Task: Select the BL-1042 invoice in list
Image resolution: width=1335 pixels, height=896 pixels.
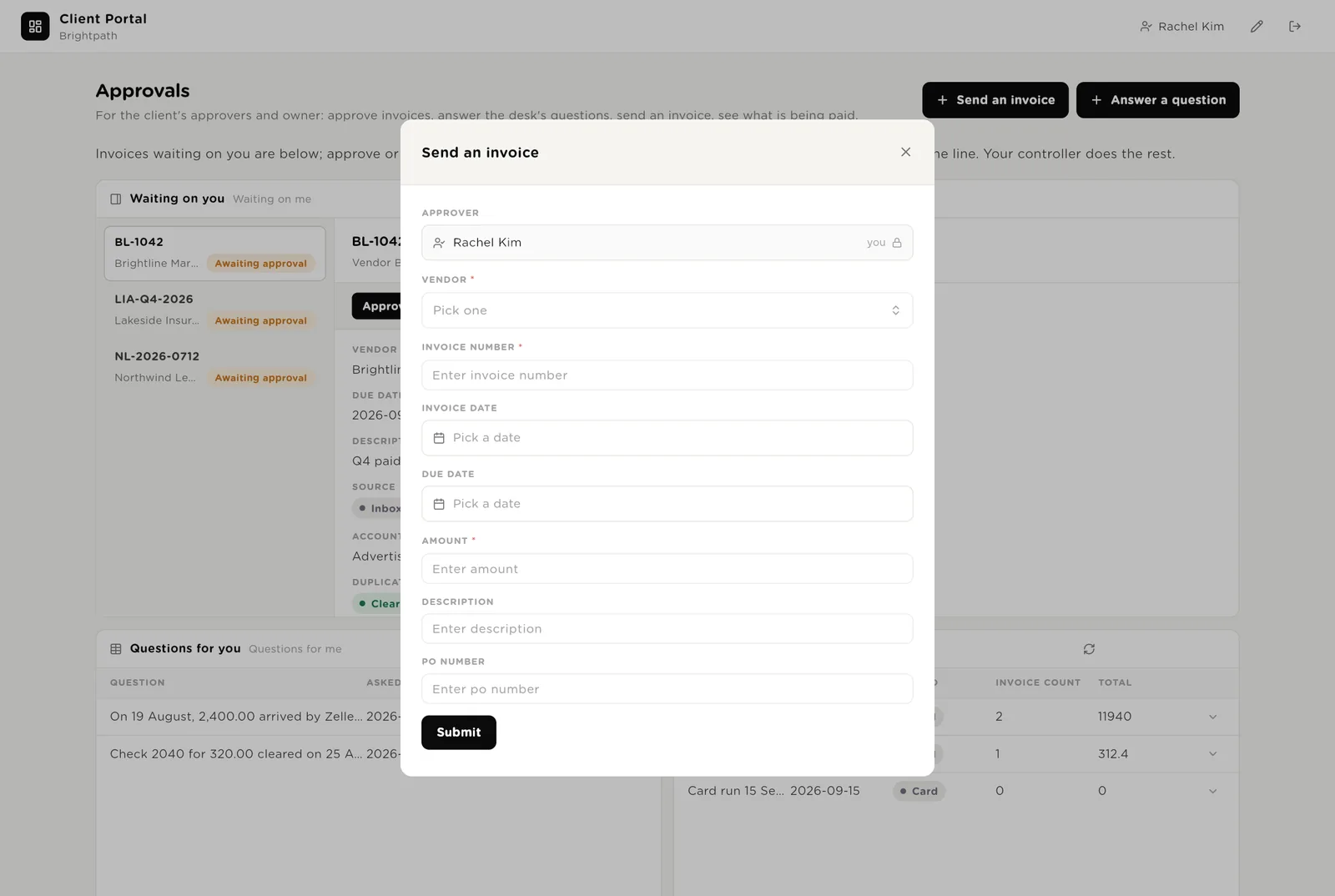Action: [x=214, y=253]
